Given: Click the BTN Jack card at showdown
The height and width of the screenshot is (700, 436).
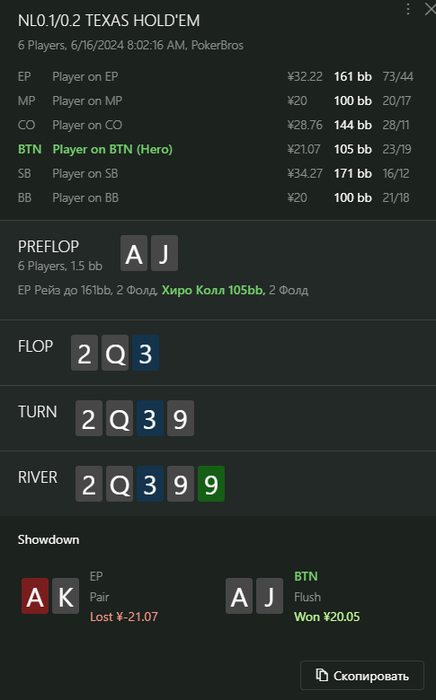Looking at the screenshot, I should tap(270, 596).
